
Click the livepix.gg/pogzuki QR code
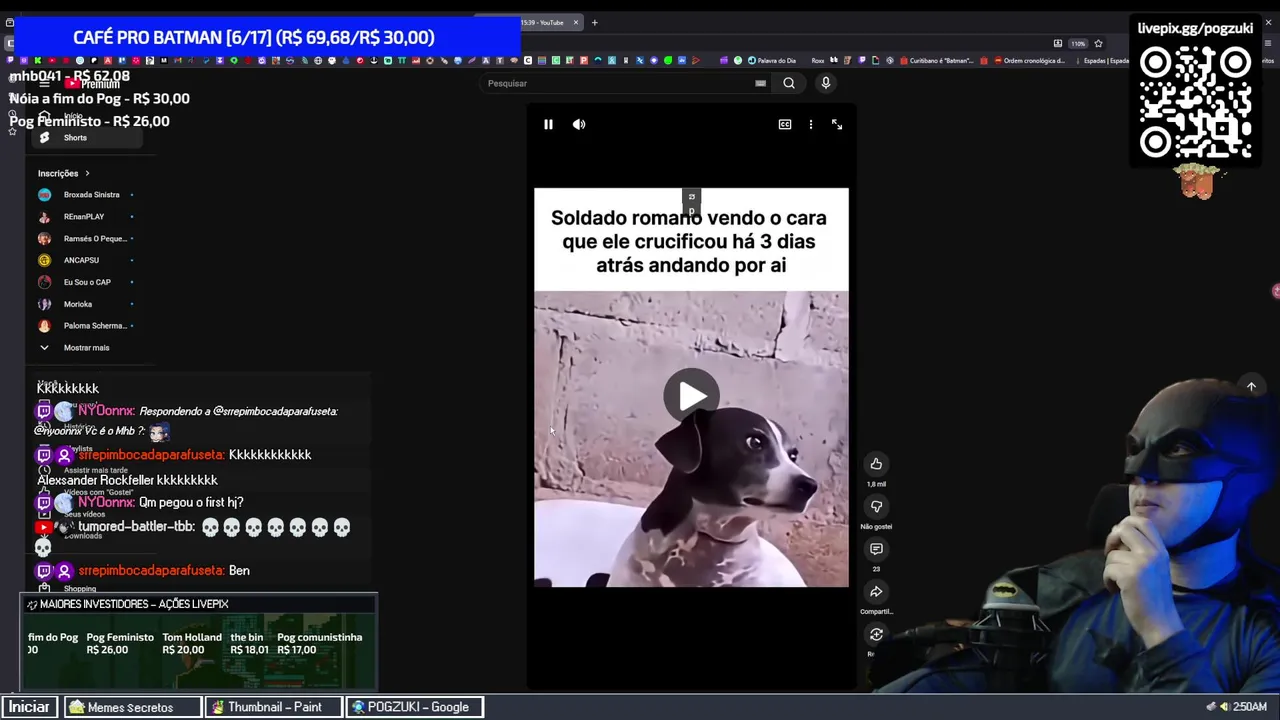(x=1195, y=103)
